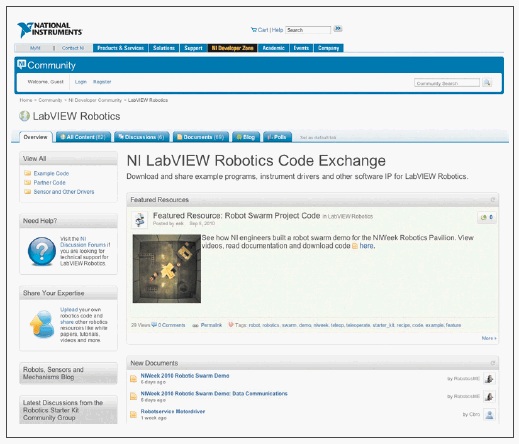Switch to the Documents tab

point(201,137)
